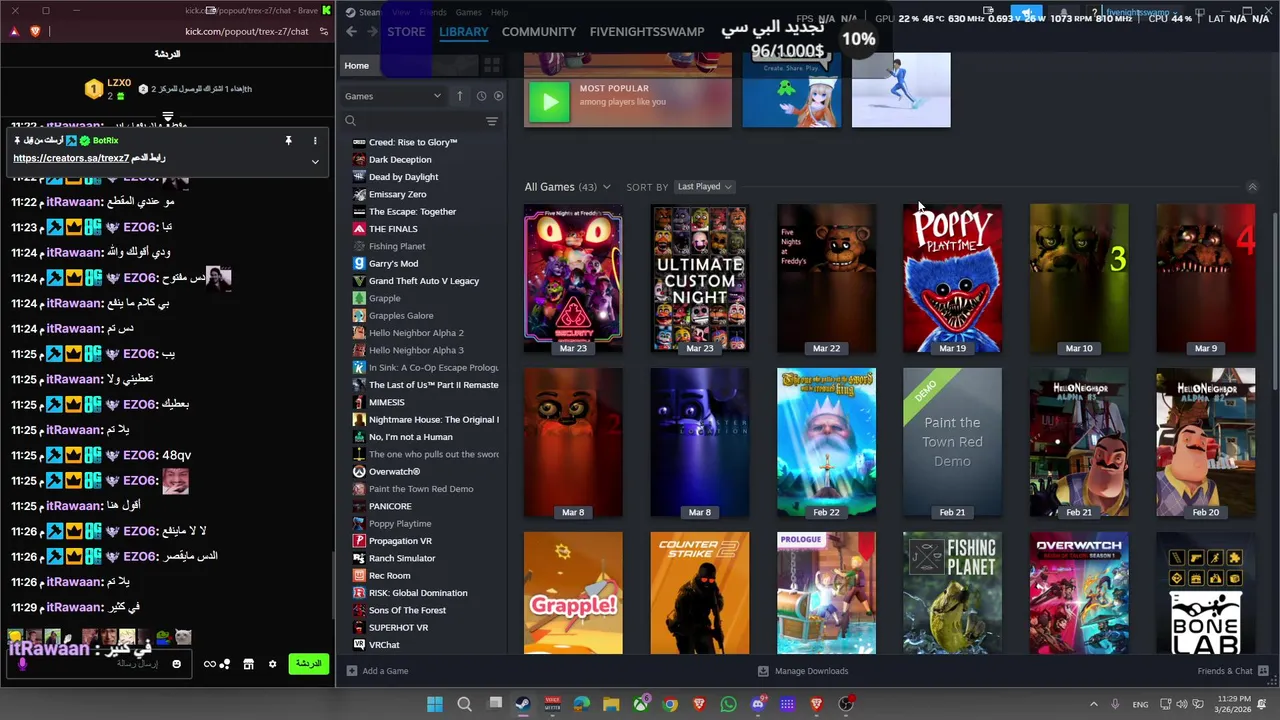This screenshot has width=1280, height=720.
Task: Collapse the All Games section chevron
Action: point(1252,187)
